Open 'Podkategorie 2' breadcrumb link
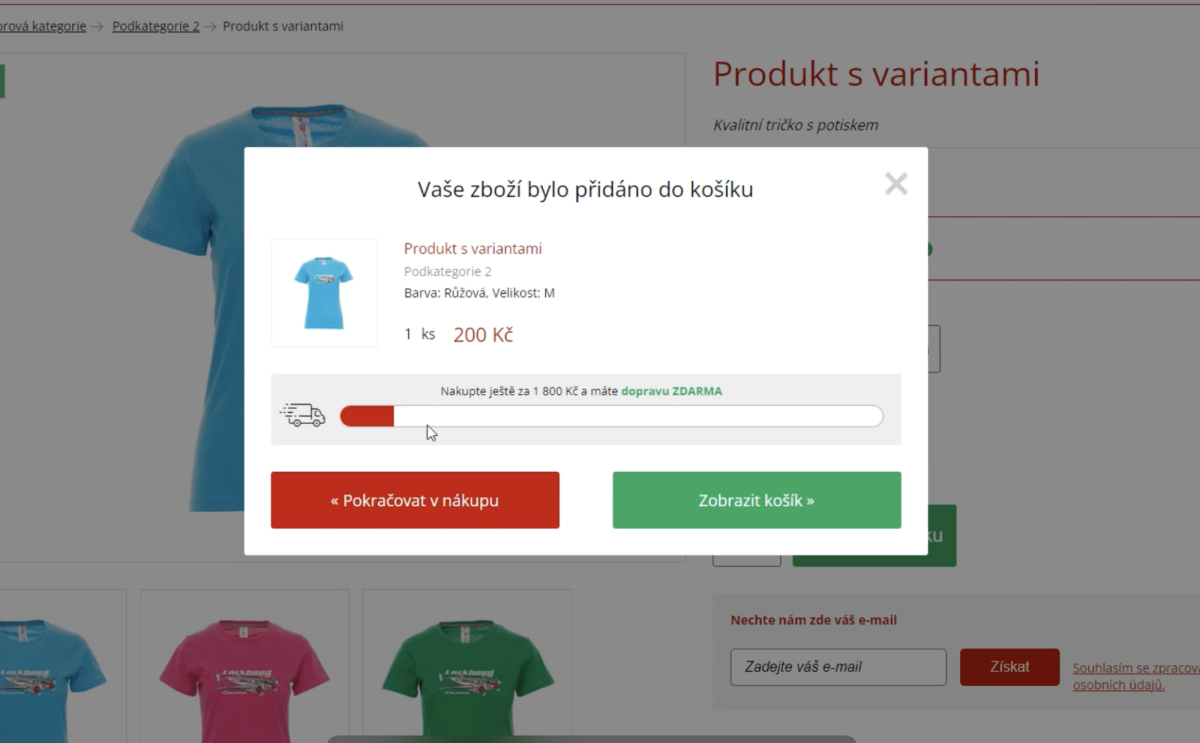This screenshot has width=1200, height=743. (x=156, y=26)
